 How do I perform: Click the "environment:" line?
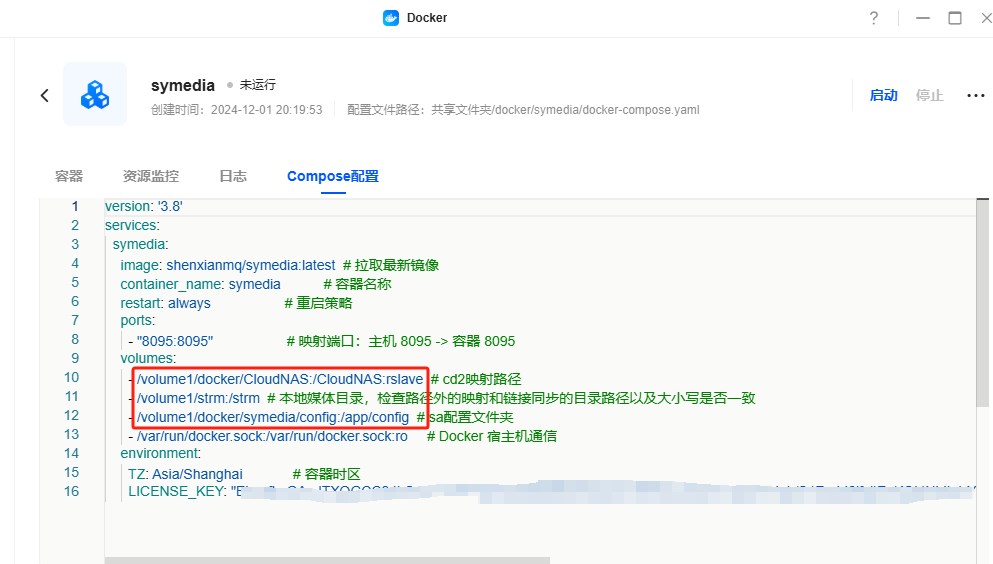point(161,453)
